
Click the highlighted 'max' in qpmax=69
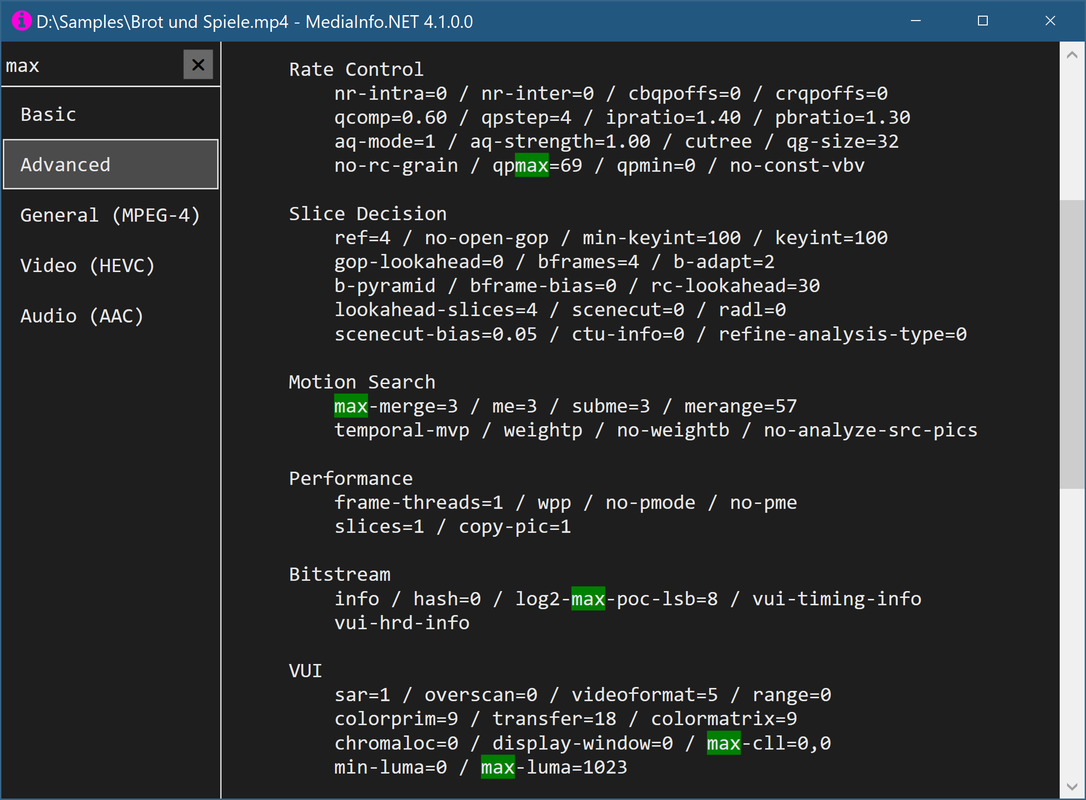click(532, 166)
